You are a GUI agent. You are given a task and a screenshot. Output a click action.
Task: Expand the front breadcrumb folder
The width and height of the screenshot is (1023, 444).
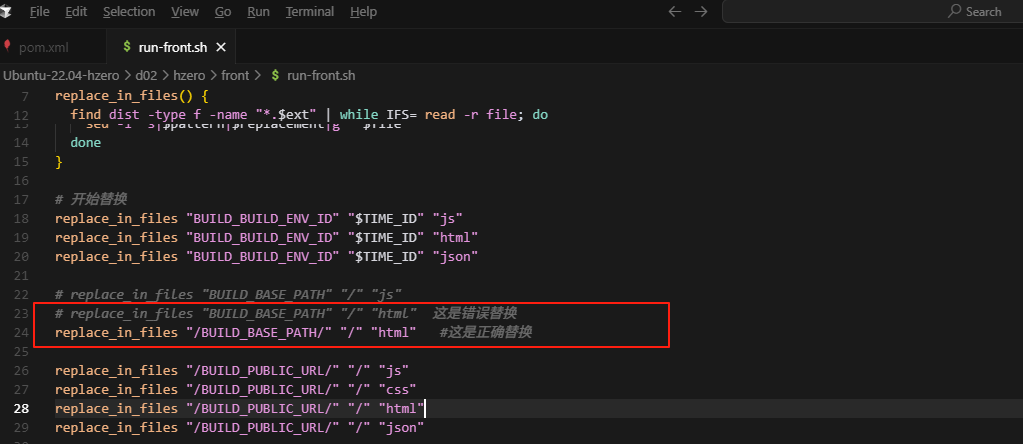(x=235, y=75)
